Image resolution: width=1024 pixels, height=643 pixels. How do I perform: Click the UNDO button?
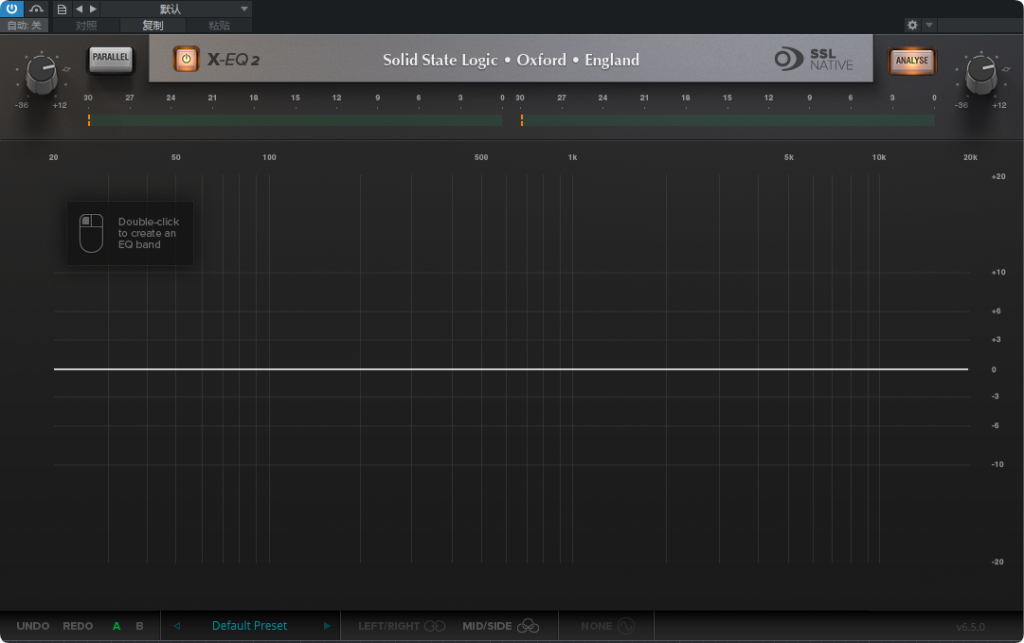tap(33, 626)
